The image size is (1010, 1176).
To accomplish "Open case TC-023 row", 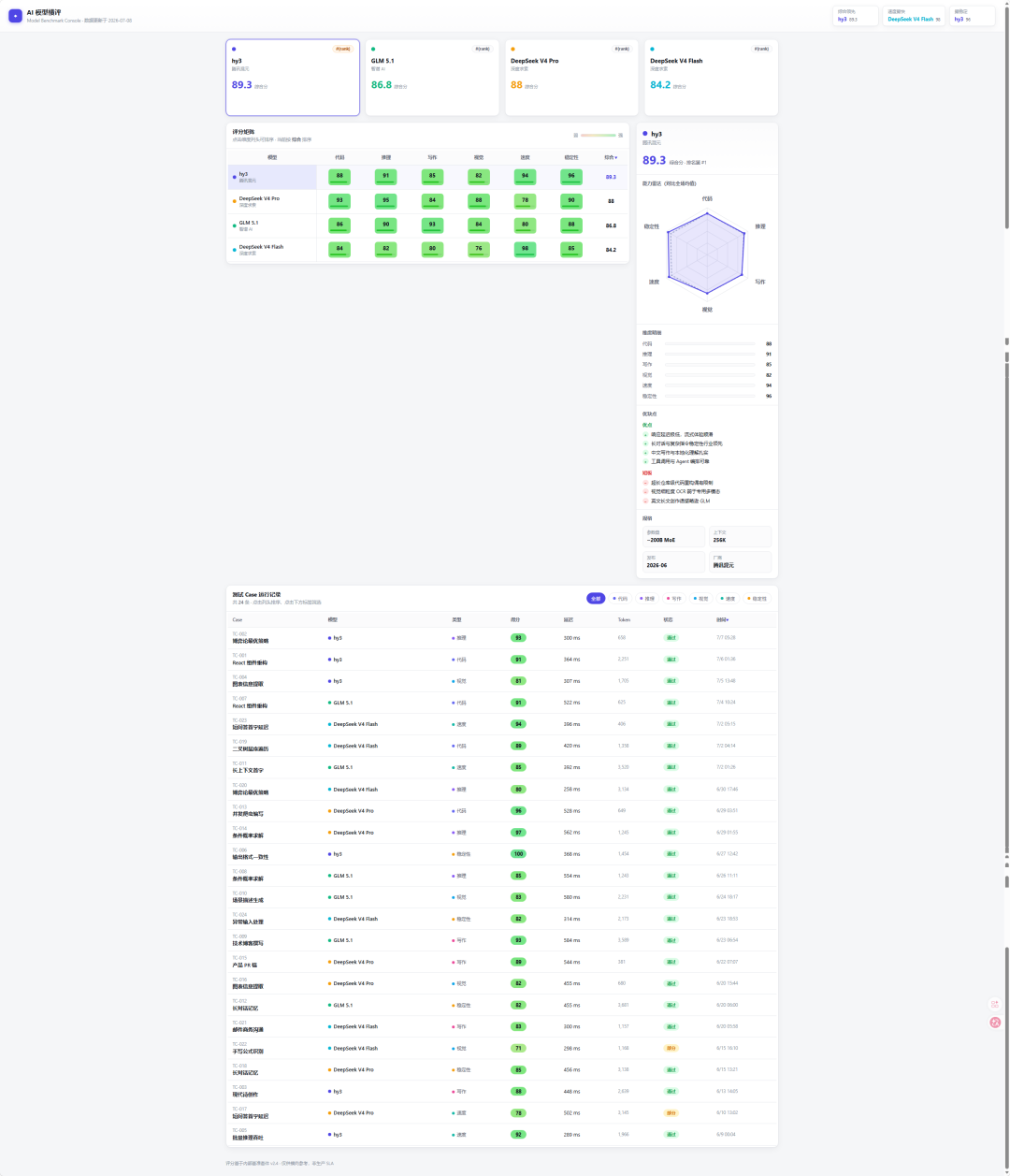I will (x=502, y=724).
